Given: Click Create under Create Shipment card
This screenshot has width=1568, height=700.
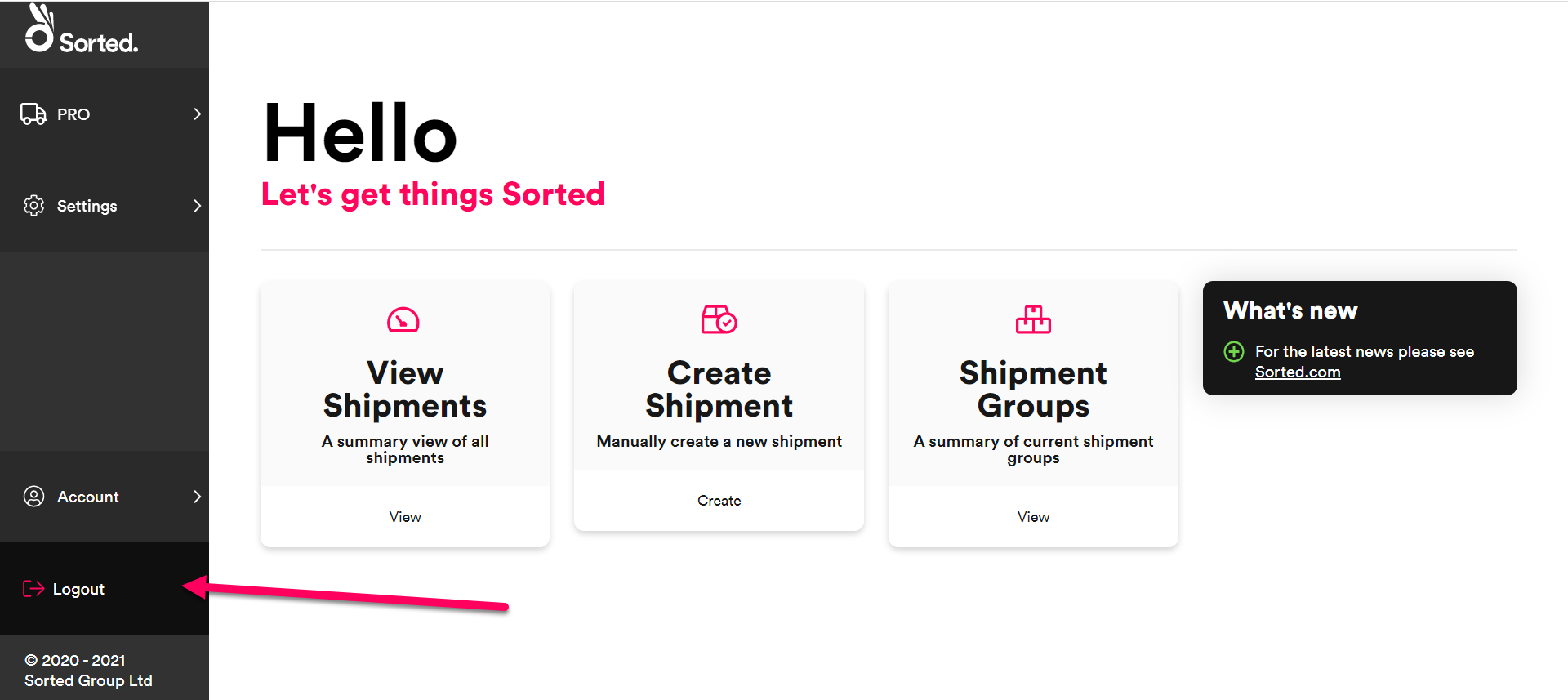Looking at the screenshot, I should (x=719, y=501).
